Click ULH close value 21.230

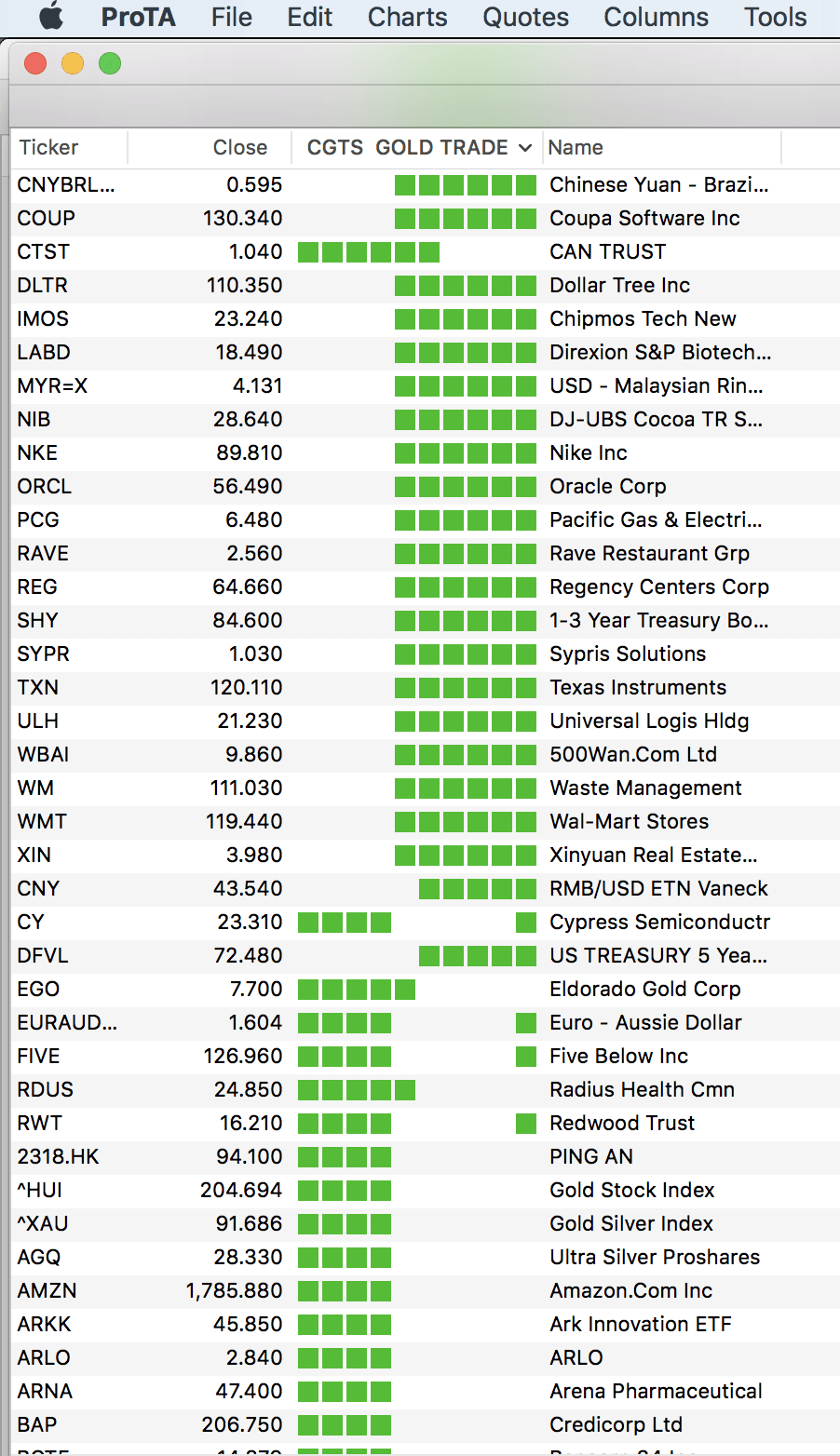(x=250, y=721)
